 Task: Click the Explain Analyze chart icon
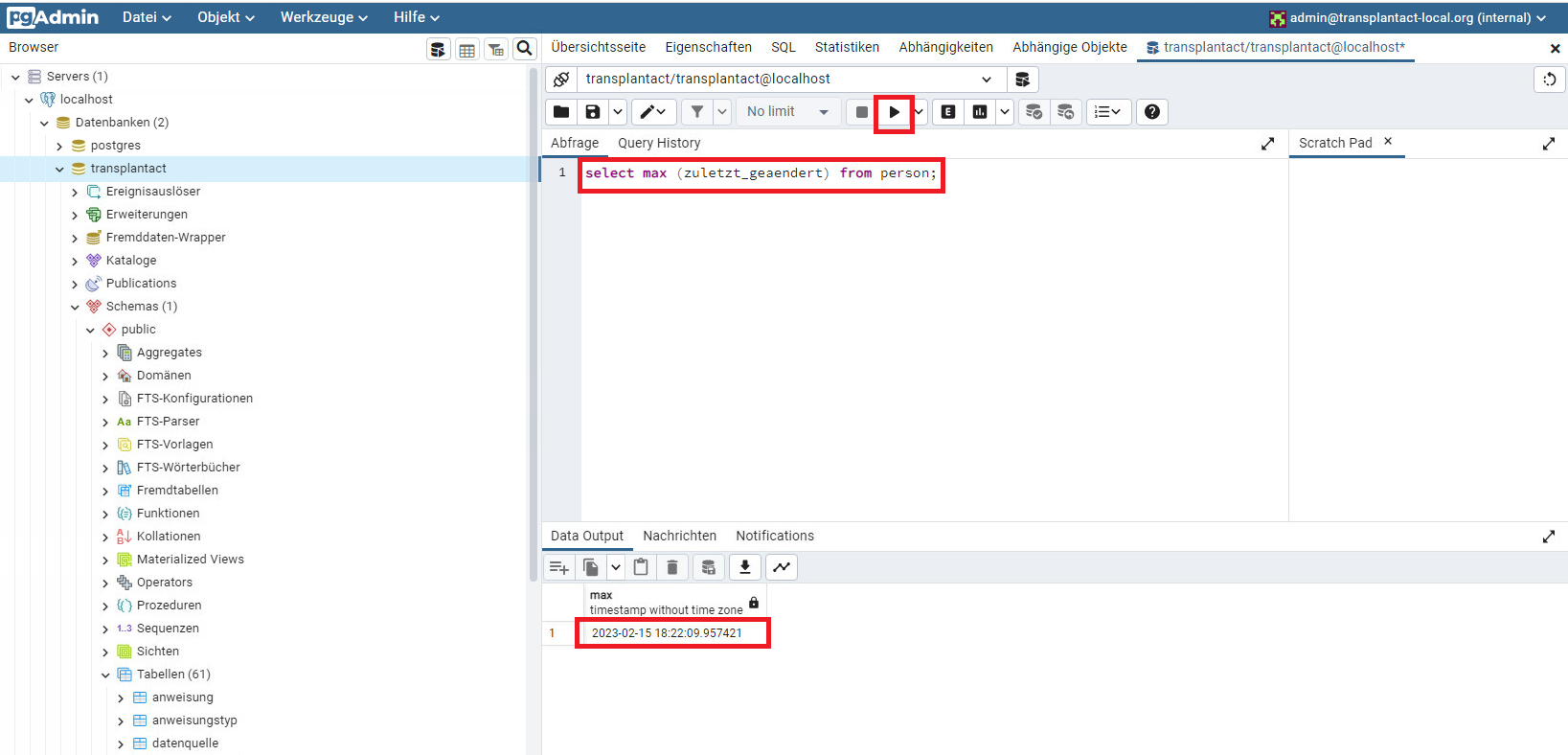[x=980, y=112]
